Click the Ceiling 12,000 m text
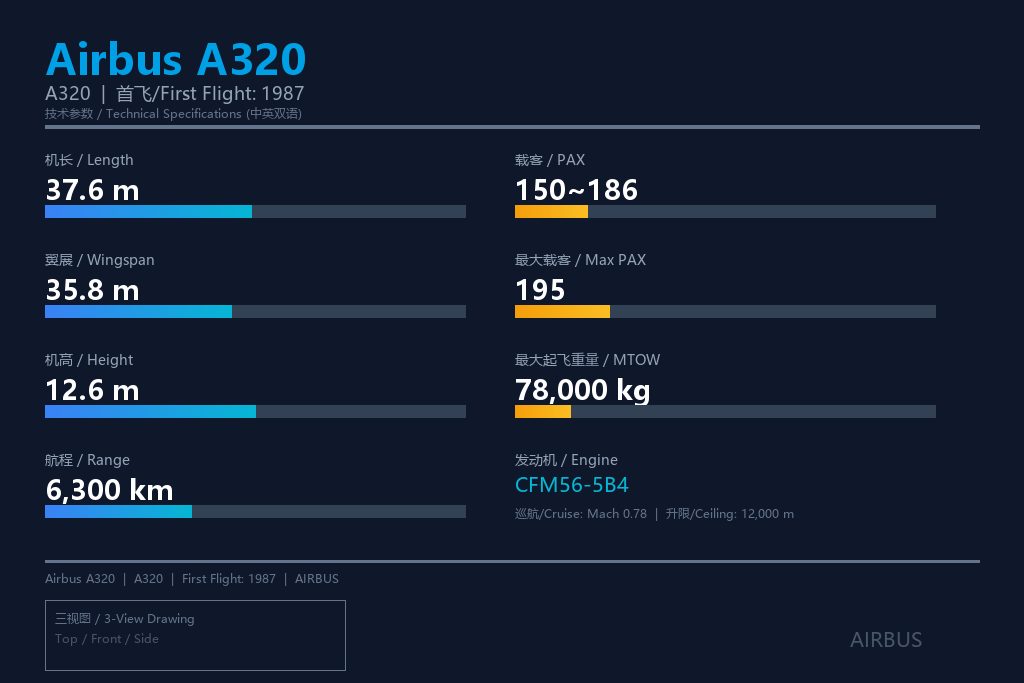Viewport: 1024px width, 683px height. click(x=729, y=514)
